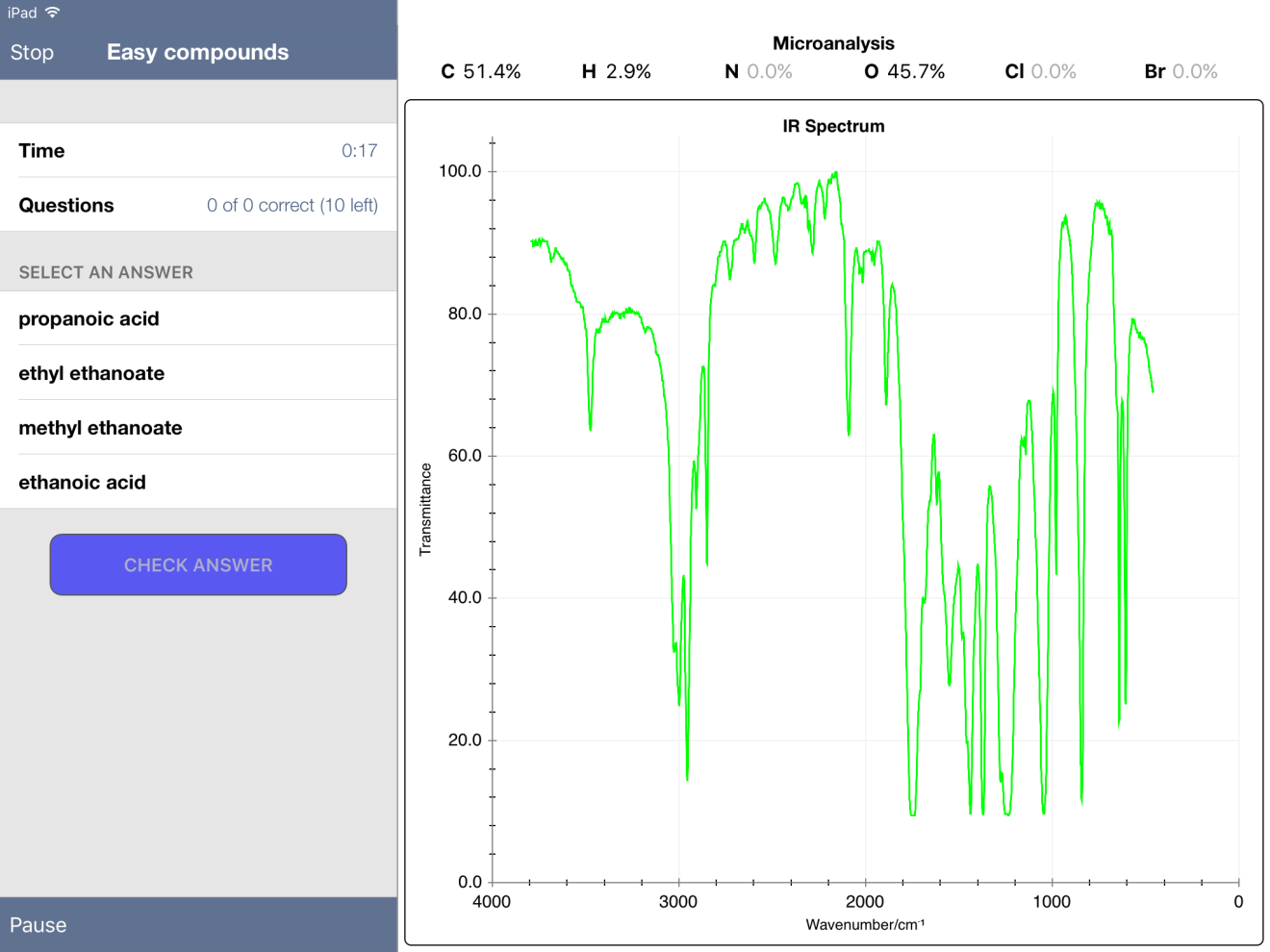Click the Microanalysis heading
This screenshot has width=1270, height=952.
833,43
